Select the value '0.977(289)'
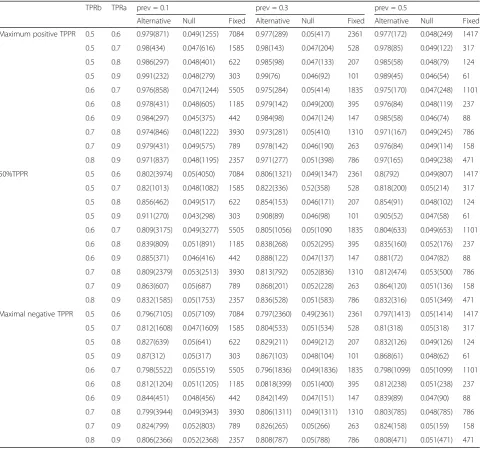This screenshot has width=480, height=450. click(x=272, y=34)
